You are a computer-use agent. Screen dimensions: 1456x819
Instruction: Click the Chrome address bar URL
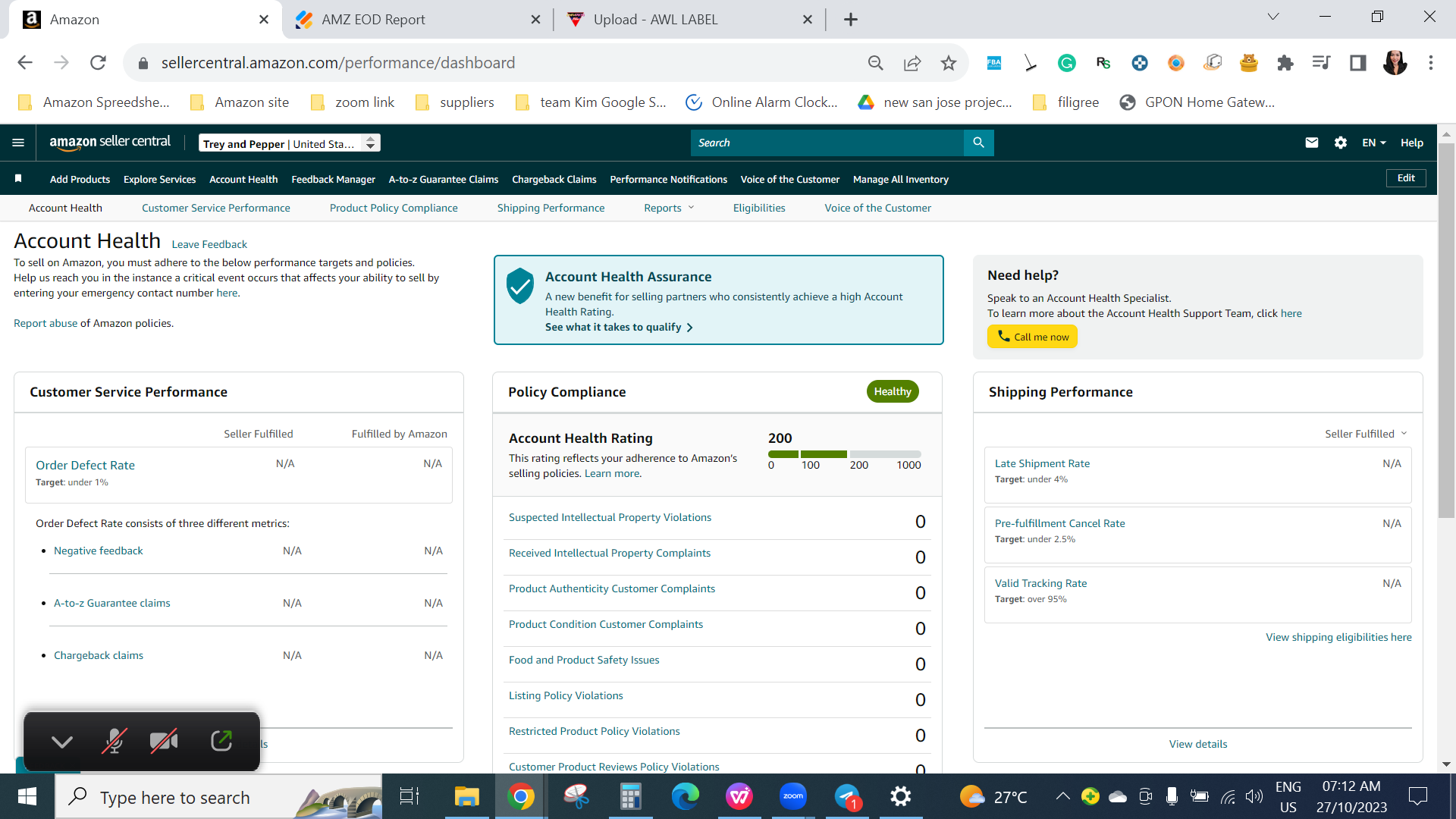click(338, 63)
